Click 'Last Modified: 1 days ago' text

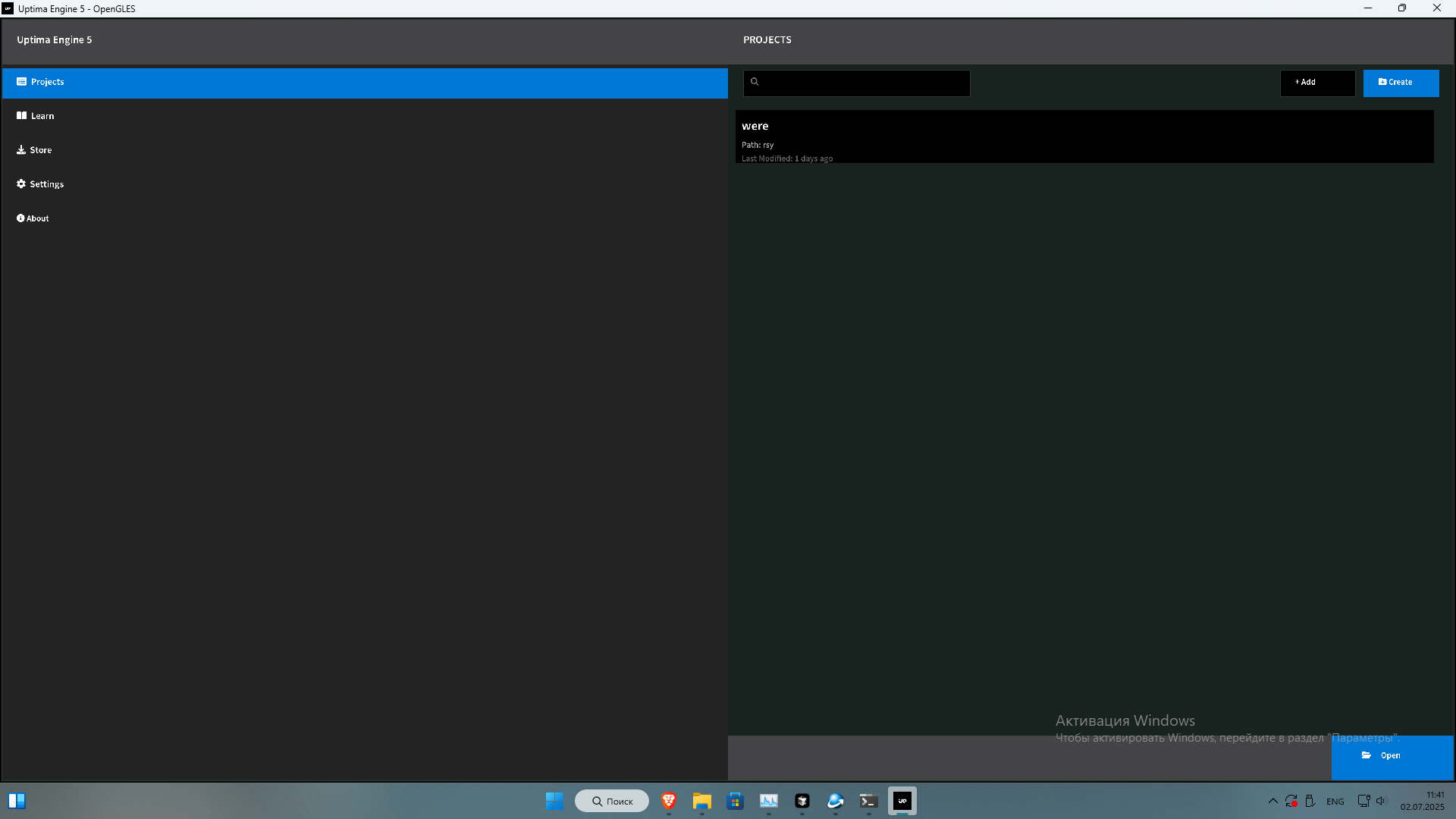787,158
